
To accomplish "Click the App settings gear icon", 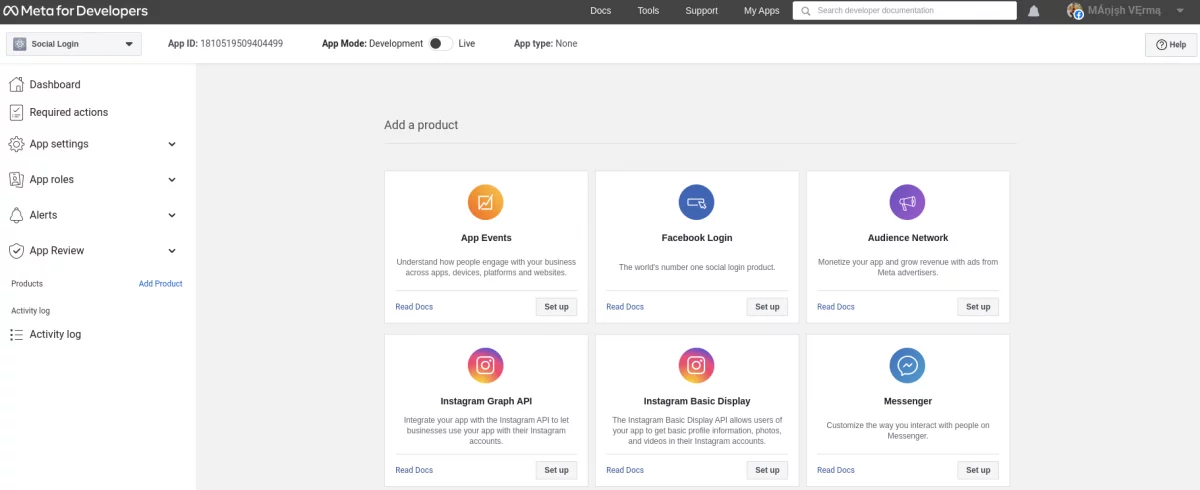I will click(x=16, y=144).
